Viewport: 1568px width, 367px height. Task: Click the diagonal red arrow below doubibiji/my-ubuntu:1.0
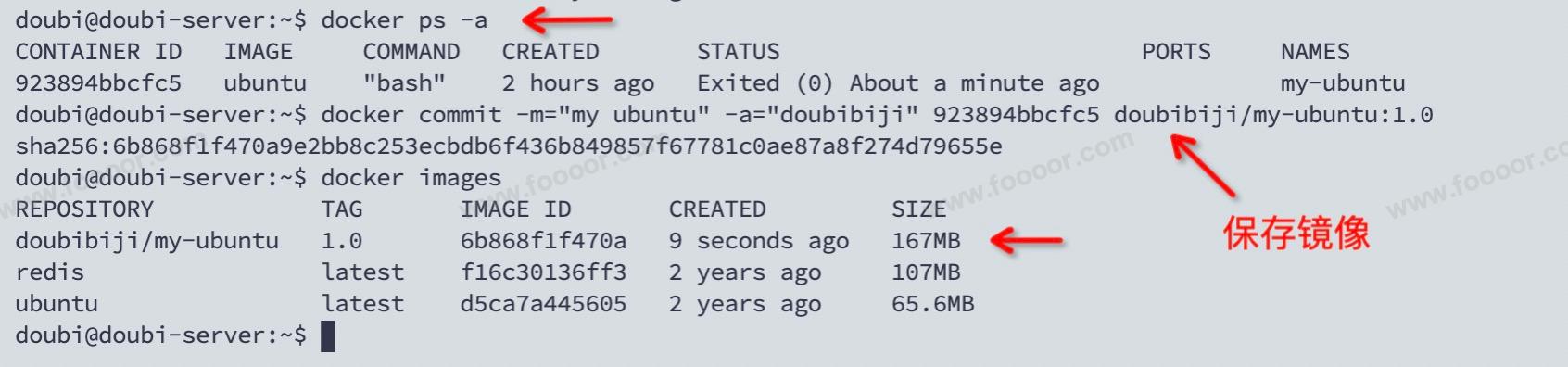point(1204,165)
